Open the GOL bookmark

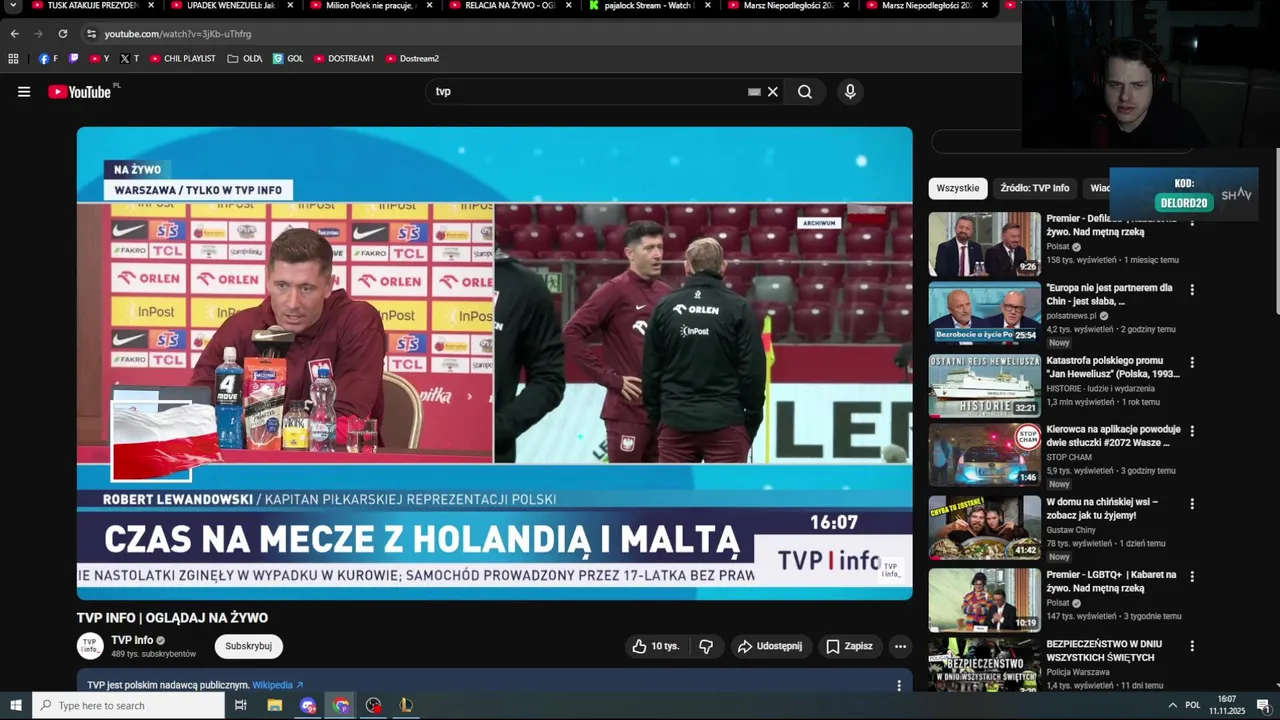(288, 59)
